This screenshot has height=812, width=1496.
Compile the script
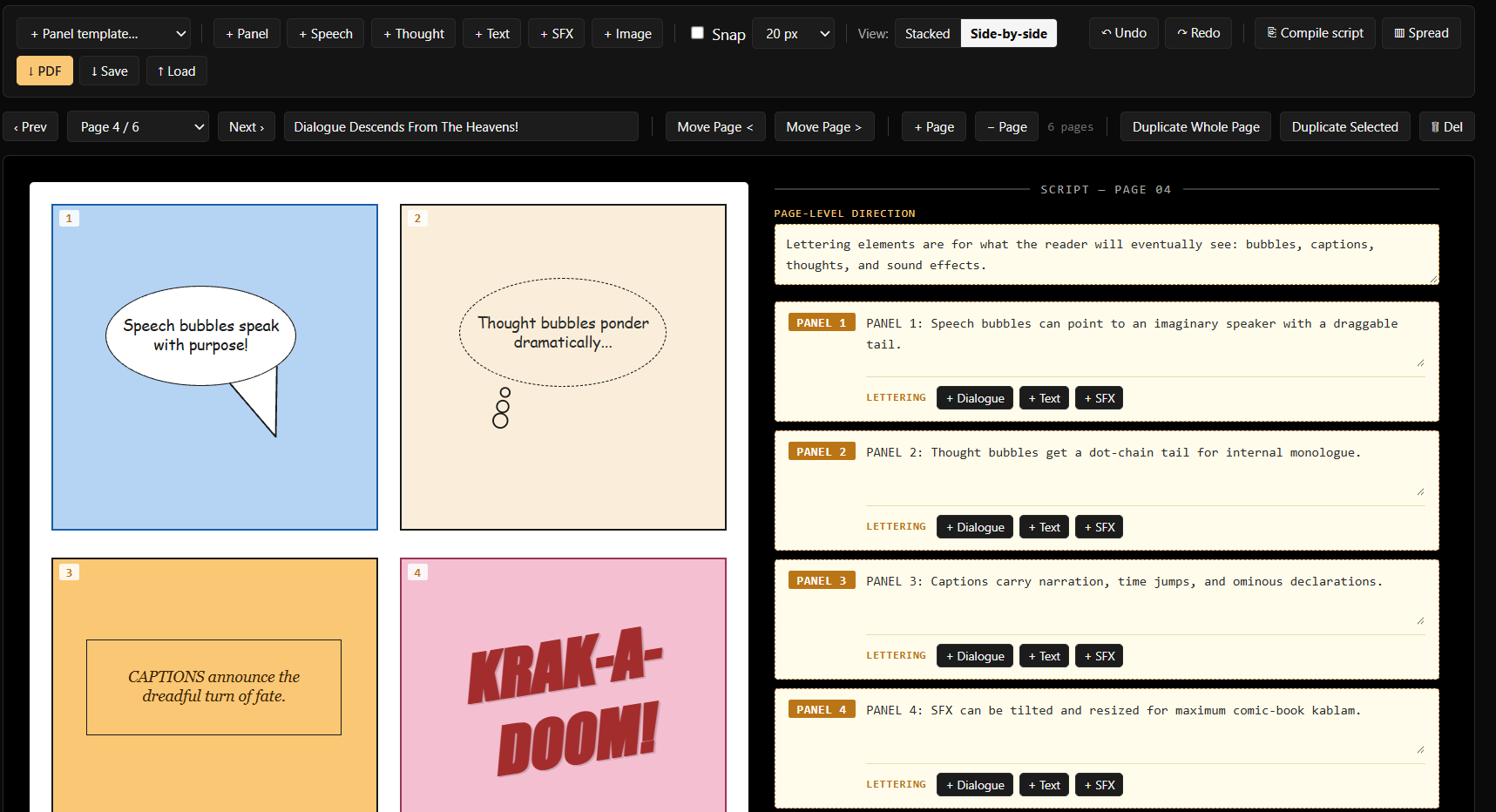(1315, 33)
